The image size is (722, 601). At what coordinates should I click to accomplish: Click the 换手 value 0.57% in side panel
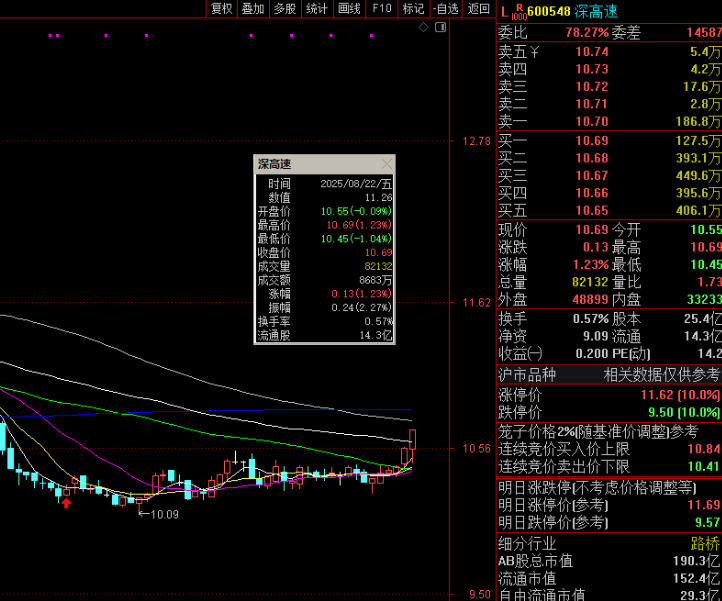[x=591, y=319]
